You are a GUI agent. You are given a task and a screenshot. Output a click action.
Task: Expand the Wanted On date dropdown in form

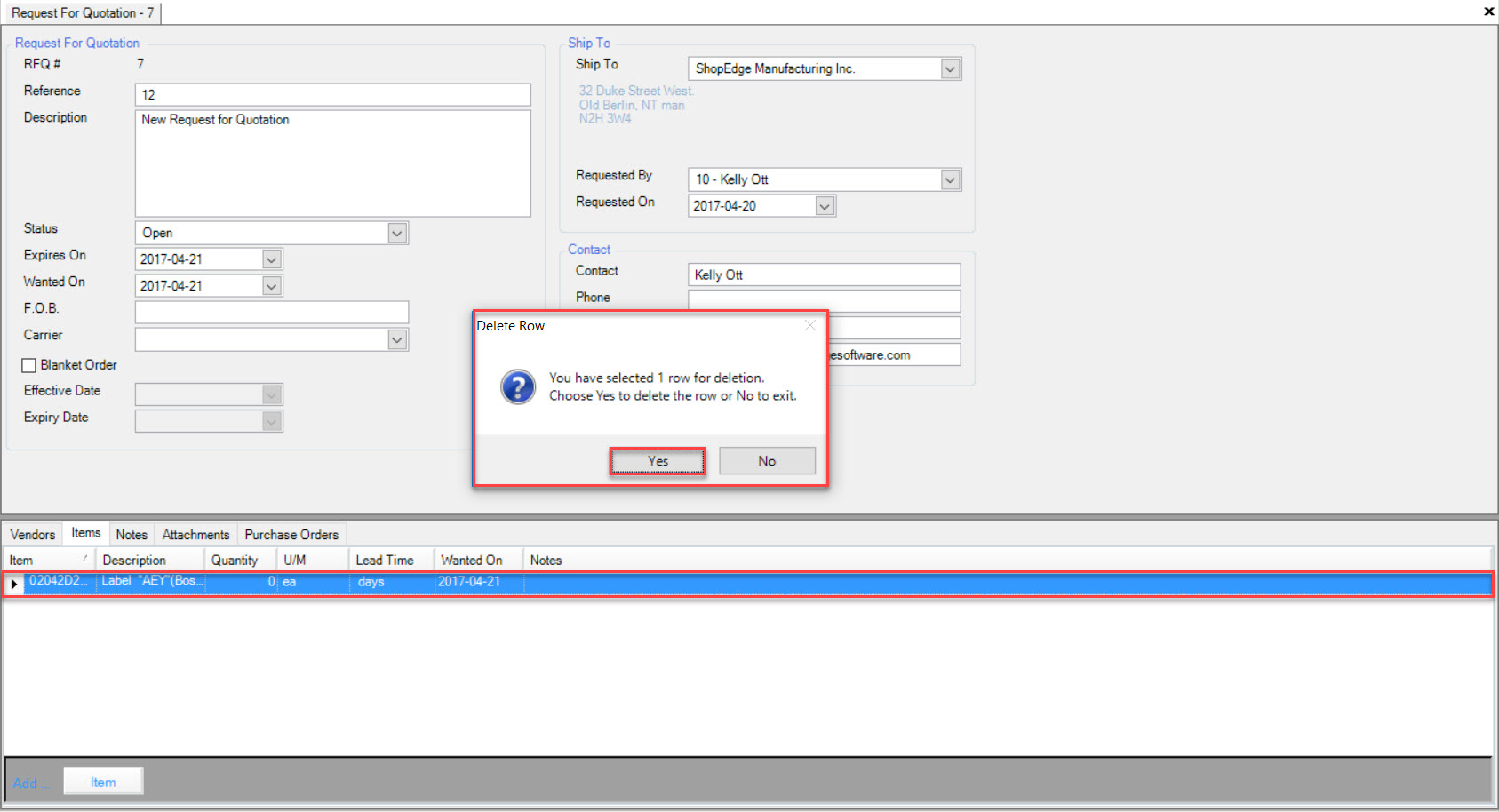(x=272, y=286)
